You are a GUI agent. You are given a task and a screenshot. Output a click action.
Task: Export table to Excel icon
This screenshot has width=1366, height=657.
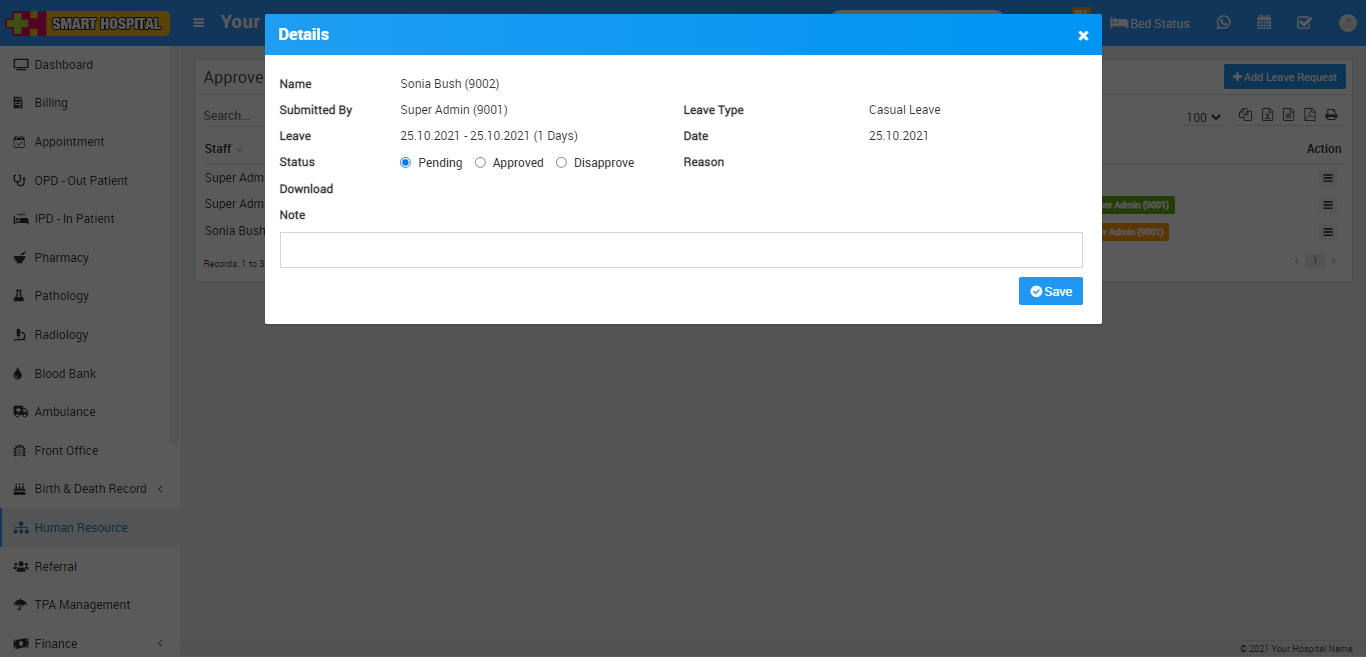[x=1267, y=115]
